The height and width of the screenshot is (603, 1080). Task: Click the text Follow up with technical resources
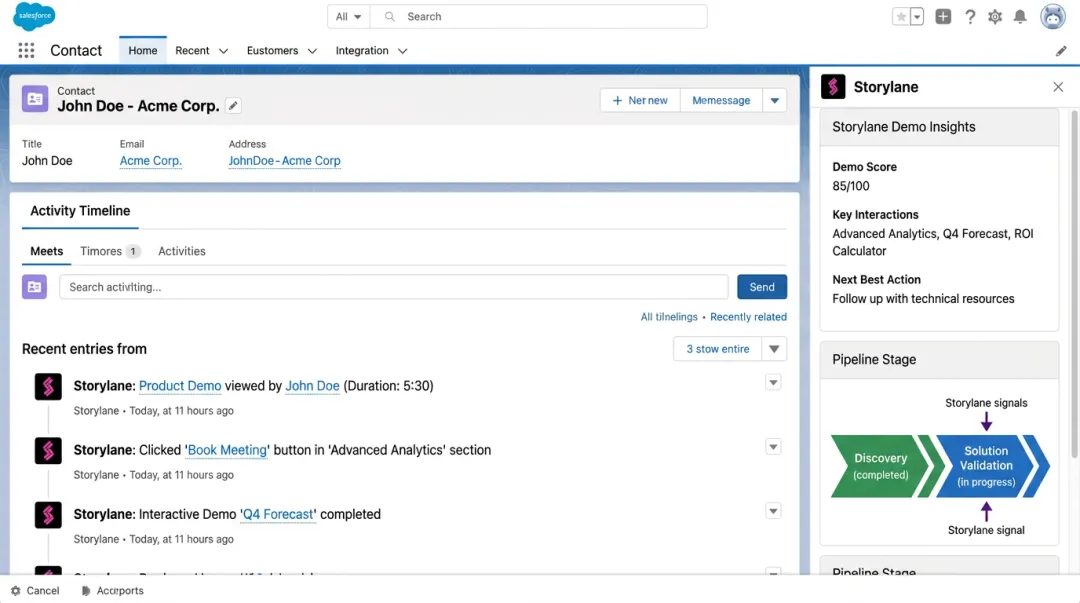point(923,298)
